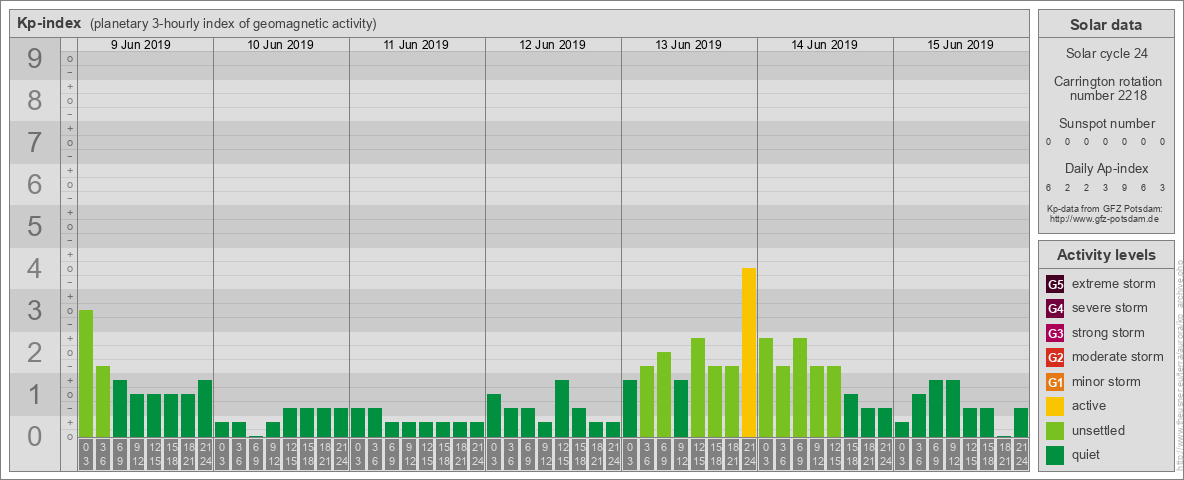Click the 'Solar cycle 24' text
The image size is (1184, 480).
1106,54
